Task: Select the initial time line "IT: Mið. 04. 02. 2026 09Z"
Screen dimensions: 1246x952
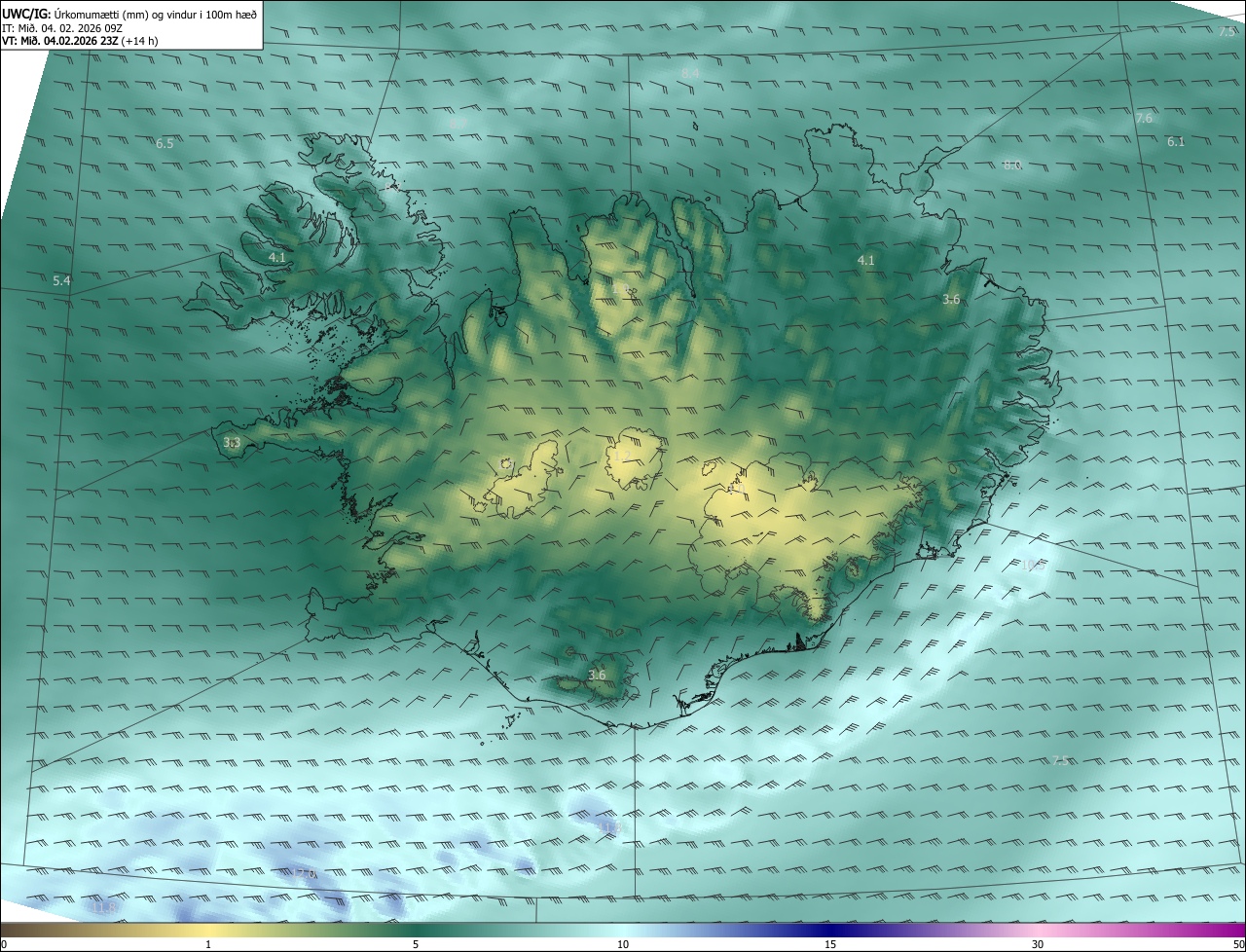Action: coord(62,27)
